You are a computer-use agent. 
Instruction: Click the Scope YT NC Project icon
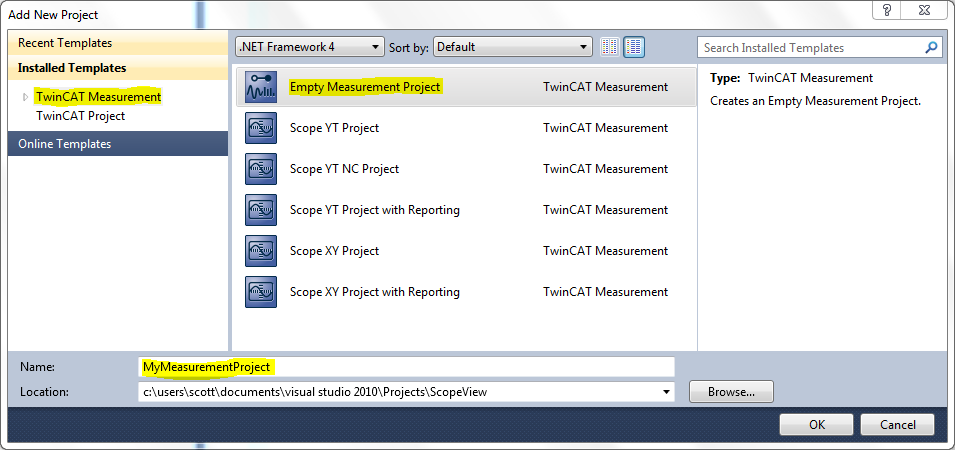261,169
